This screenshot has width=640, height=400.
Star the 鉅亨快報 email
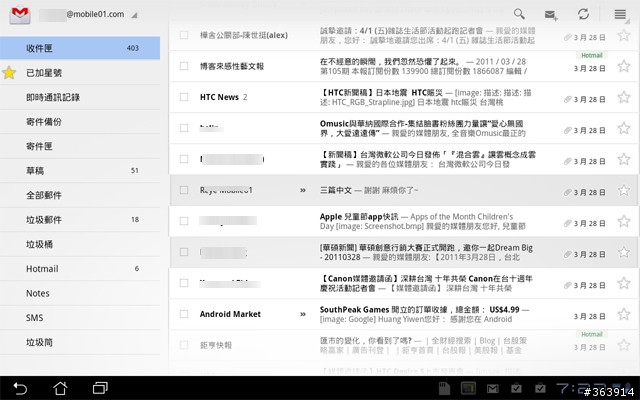[x=624, y=345]
